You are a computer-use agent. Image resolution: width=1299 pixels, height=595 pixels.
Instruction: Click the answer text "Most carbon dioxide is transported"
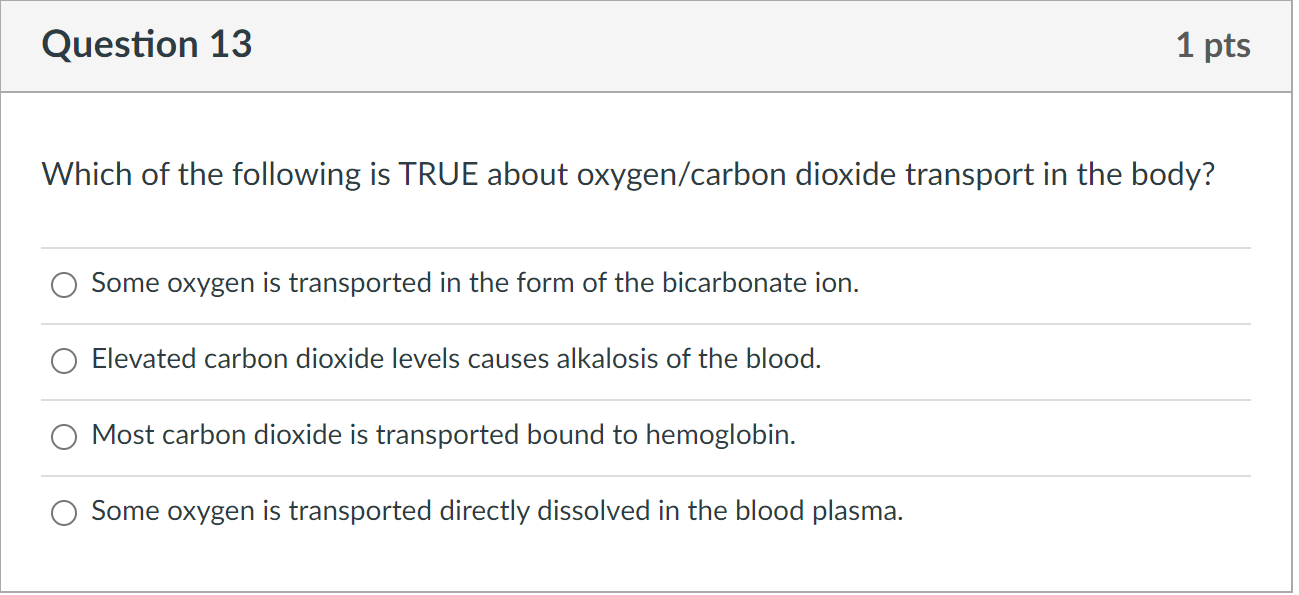pos(443,436)
